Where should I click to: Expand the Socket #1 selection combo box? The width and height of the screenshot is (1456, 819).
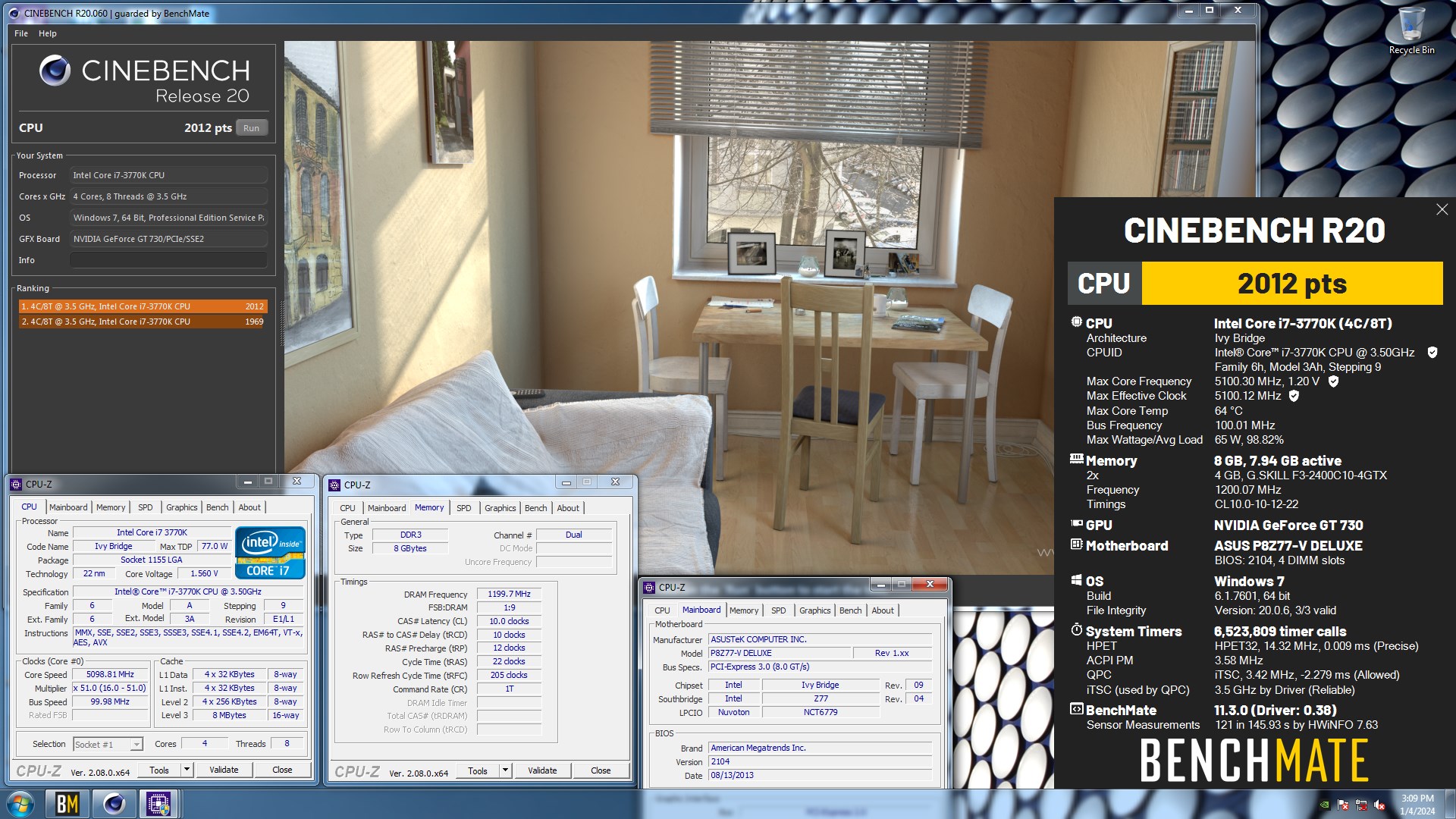(108, 744)
